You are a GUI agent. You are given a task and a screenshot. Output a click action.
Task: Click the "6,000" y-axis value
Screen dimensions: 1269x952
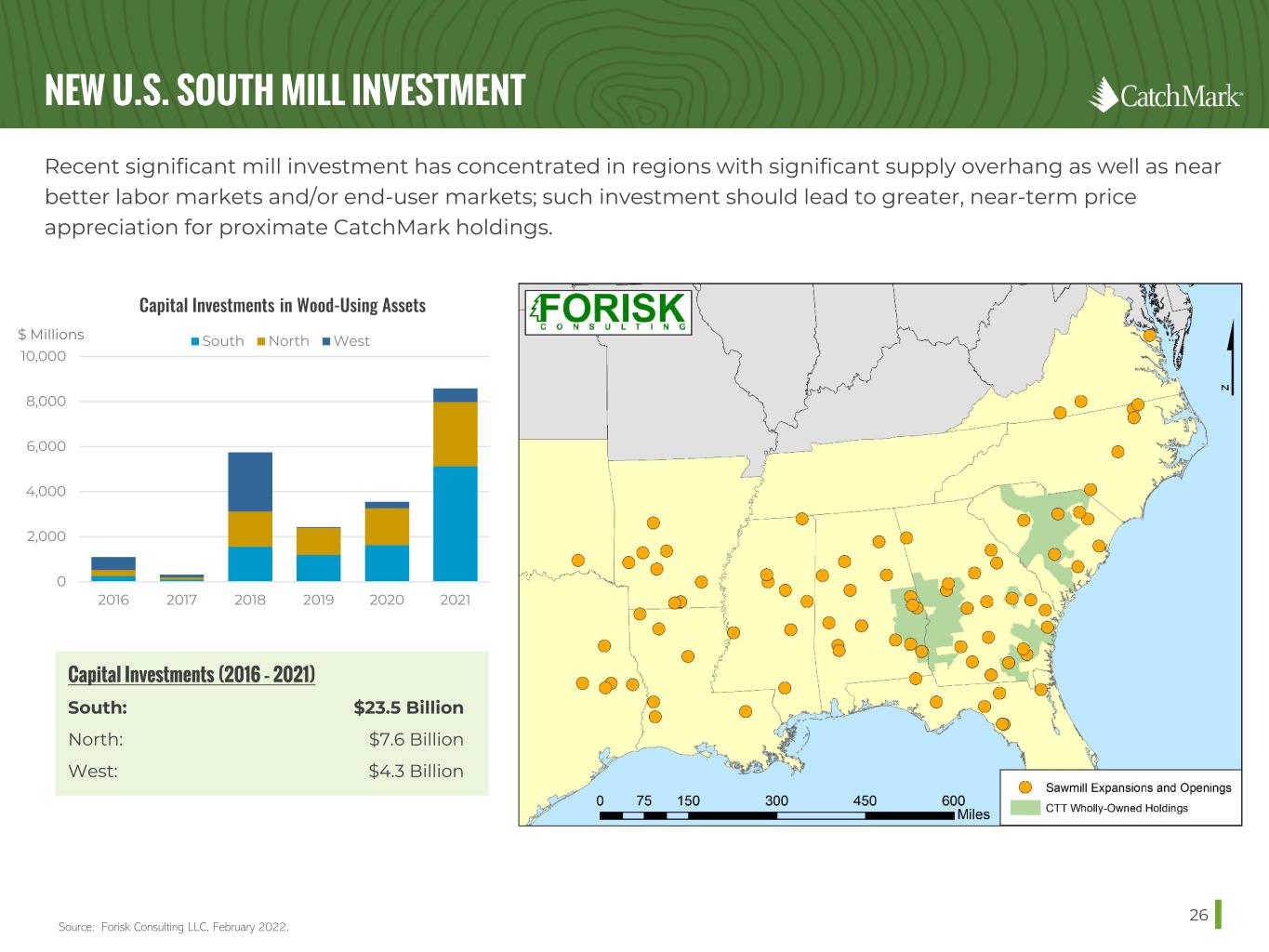[47, 446]
